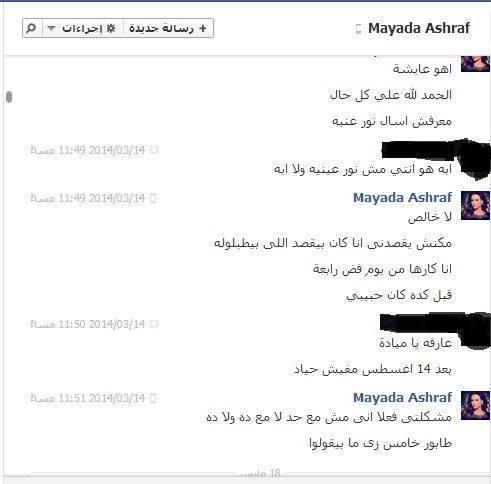This screenshot has height=484, width=491.
Task: Click the 11:51 2014/03/14 timestamp
Action: tap(88, 398)
